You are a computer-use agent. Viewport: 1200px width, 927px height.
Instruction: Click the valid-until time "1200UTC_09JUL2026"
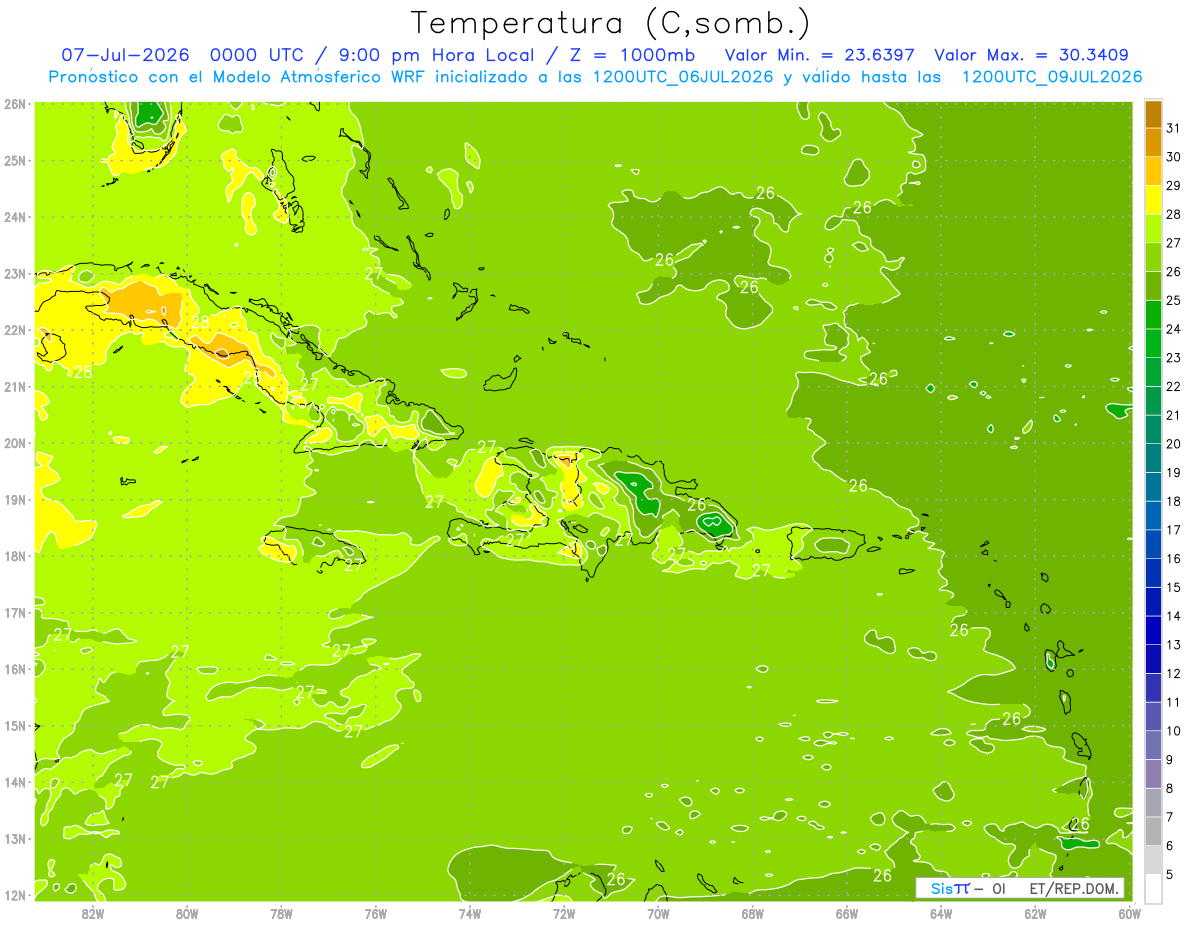point(1051,77)
